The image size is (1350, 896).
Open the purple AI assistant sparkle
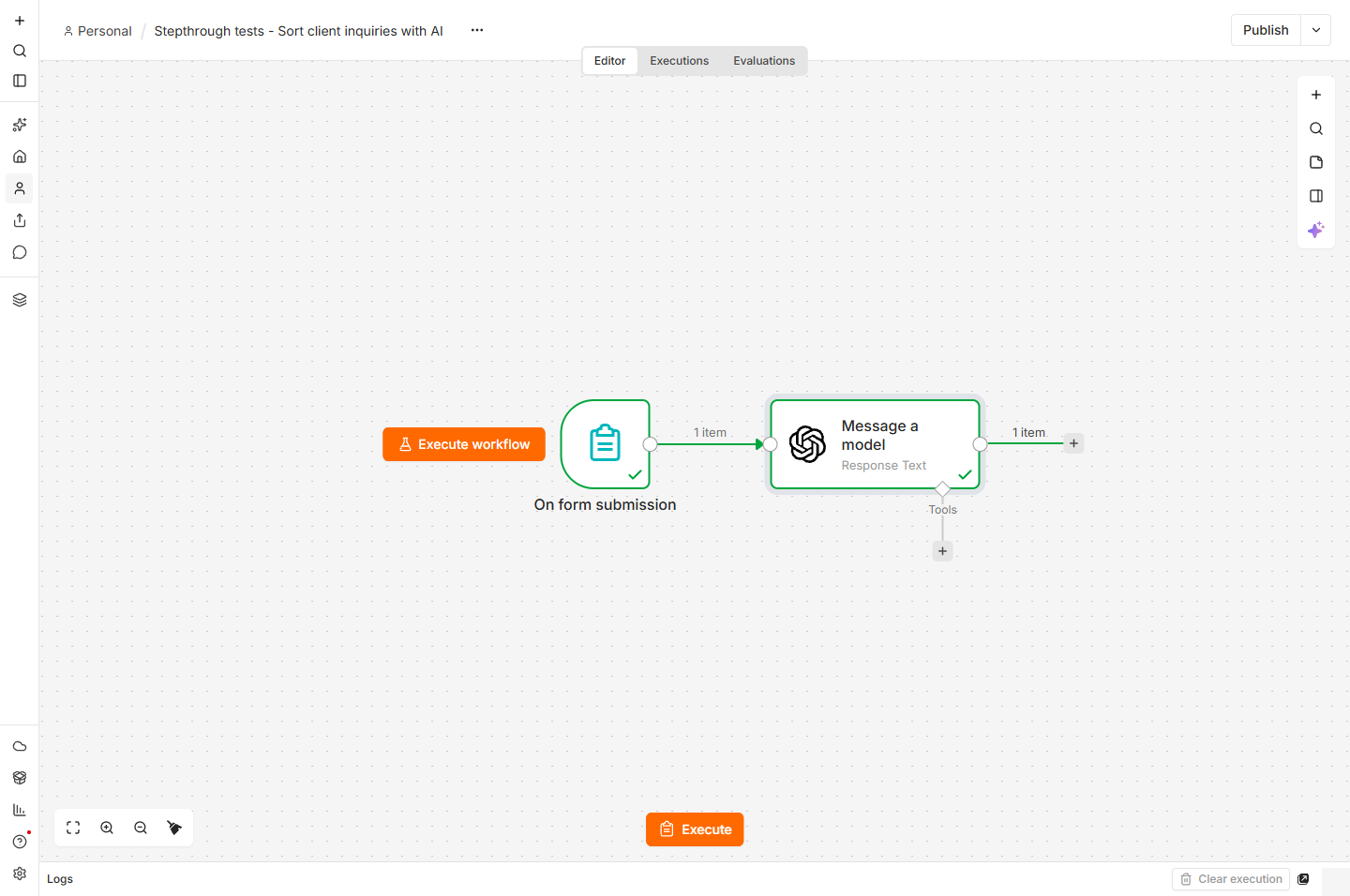click(x=1316, y=230)
